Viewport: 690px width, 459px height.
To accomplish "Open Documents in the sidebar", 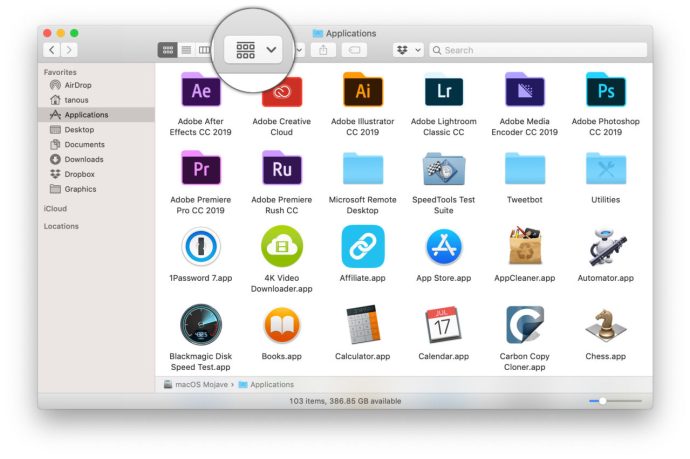I will [x=96, y=144].
